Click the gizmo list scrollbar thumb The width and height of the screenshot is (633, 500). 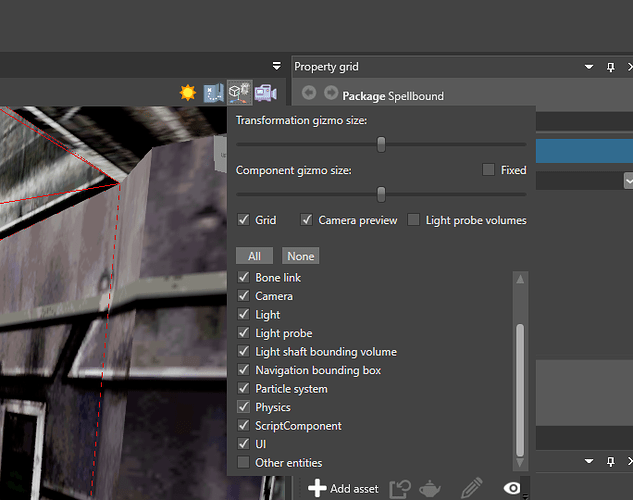coord(520,390)
